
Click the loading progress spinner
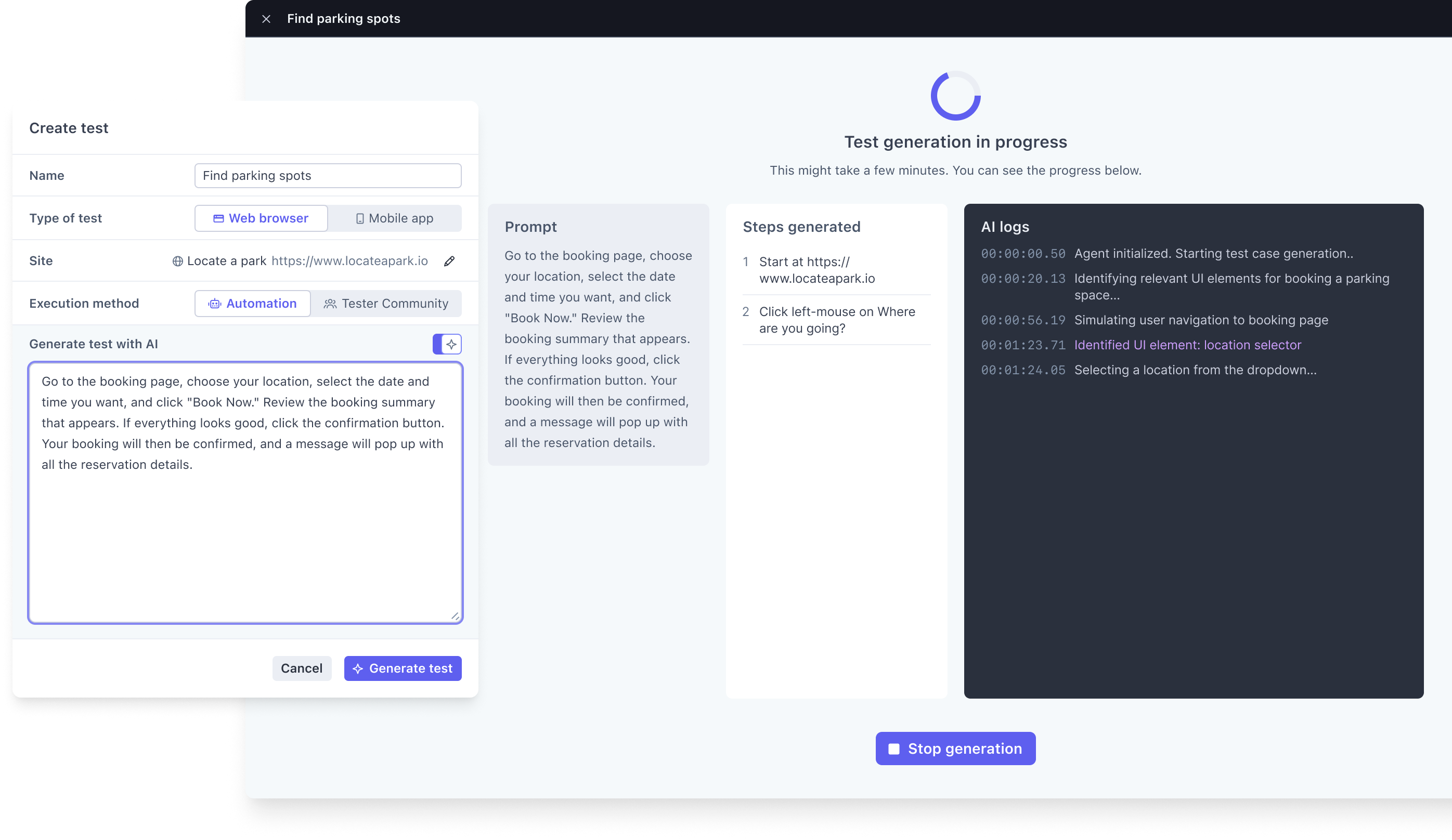955,96
